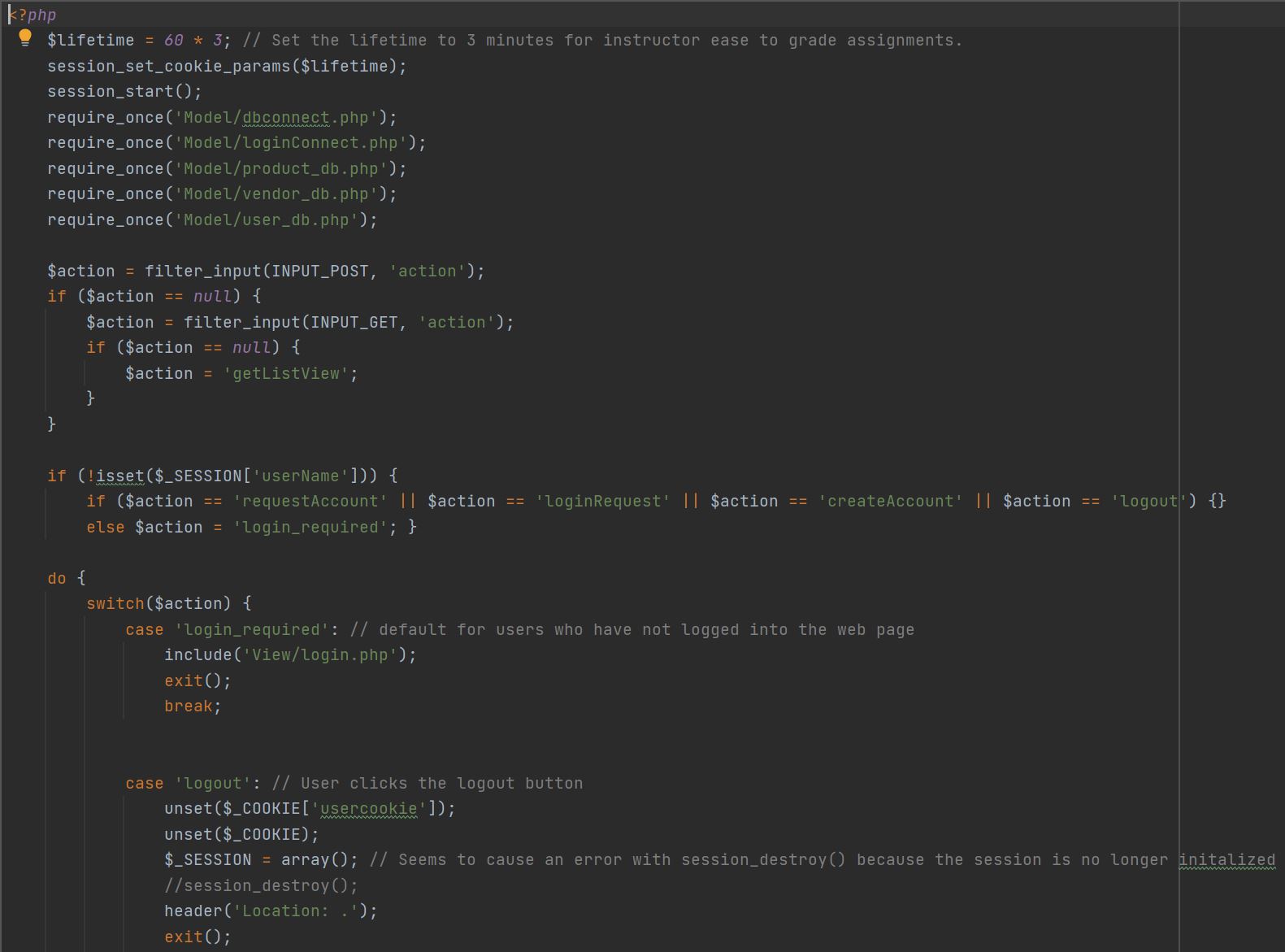Click the header('Location: .') call

coord(271,911)
